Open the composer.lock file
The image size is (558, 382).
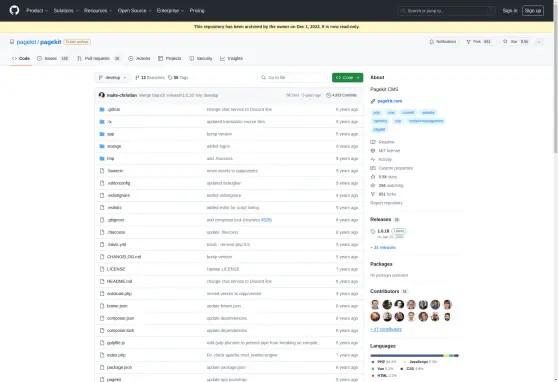(x=120, y=330)
